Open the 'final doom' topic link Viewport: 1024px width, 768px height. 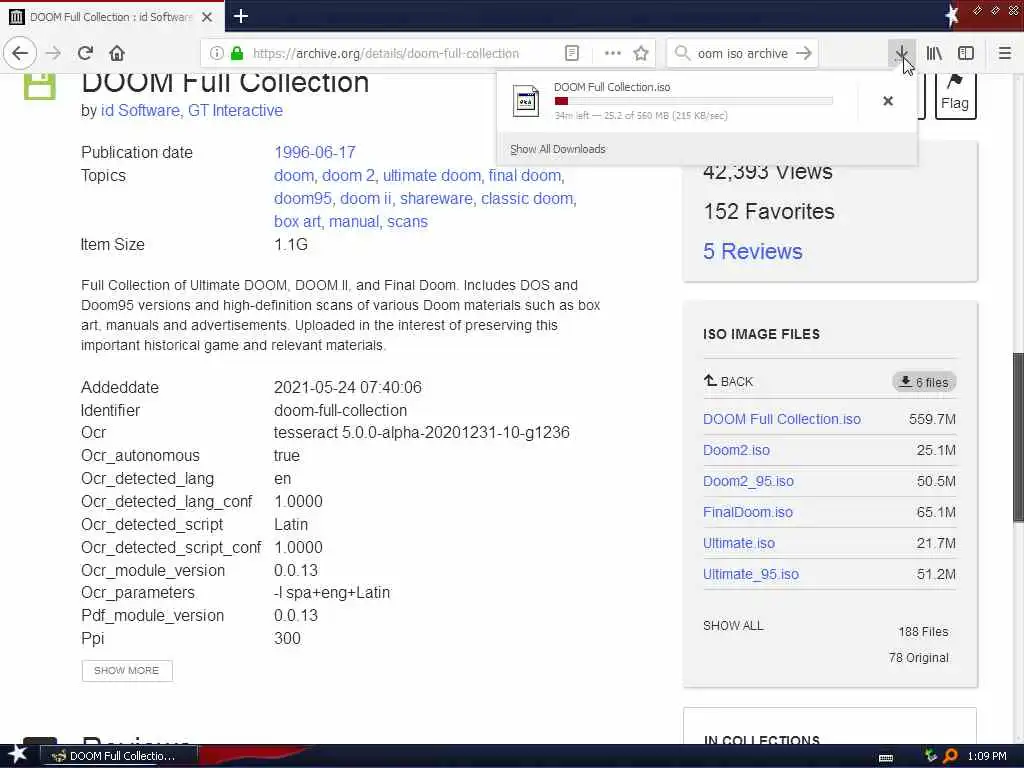point(524,176)
